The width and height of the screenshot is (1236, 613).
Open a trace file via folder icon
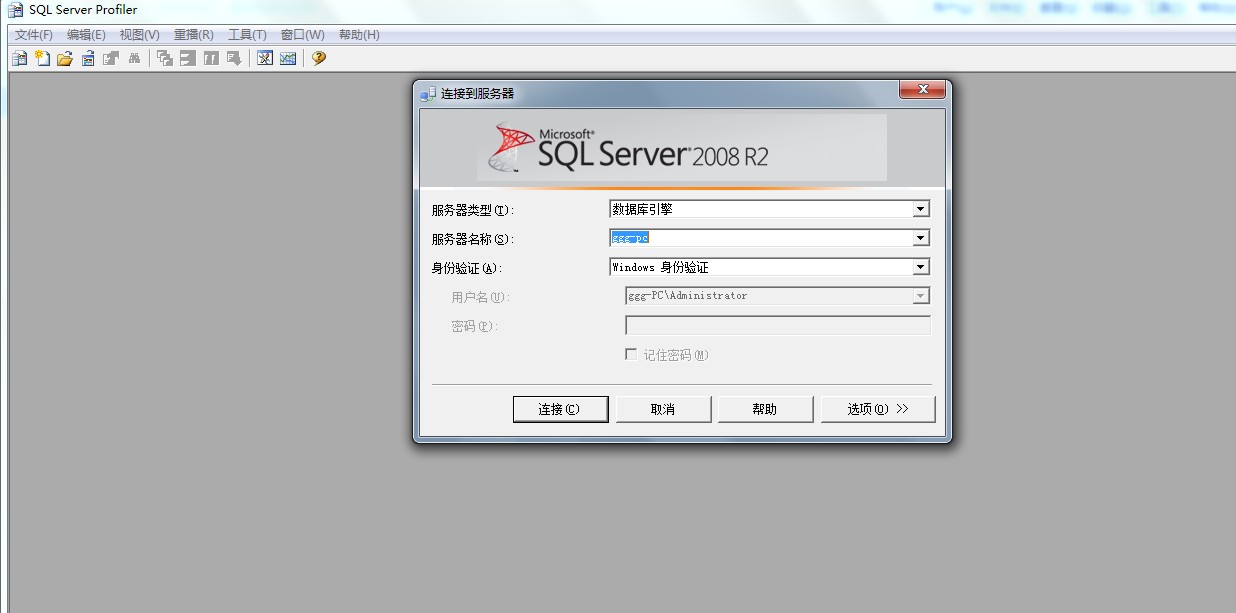click(64, 57)
